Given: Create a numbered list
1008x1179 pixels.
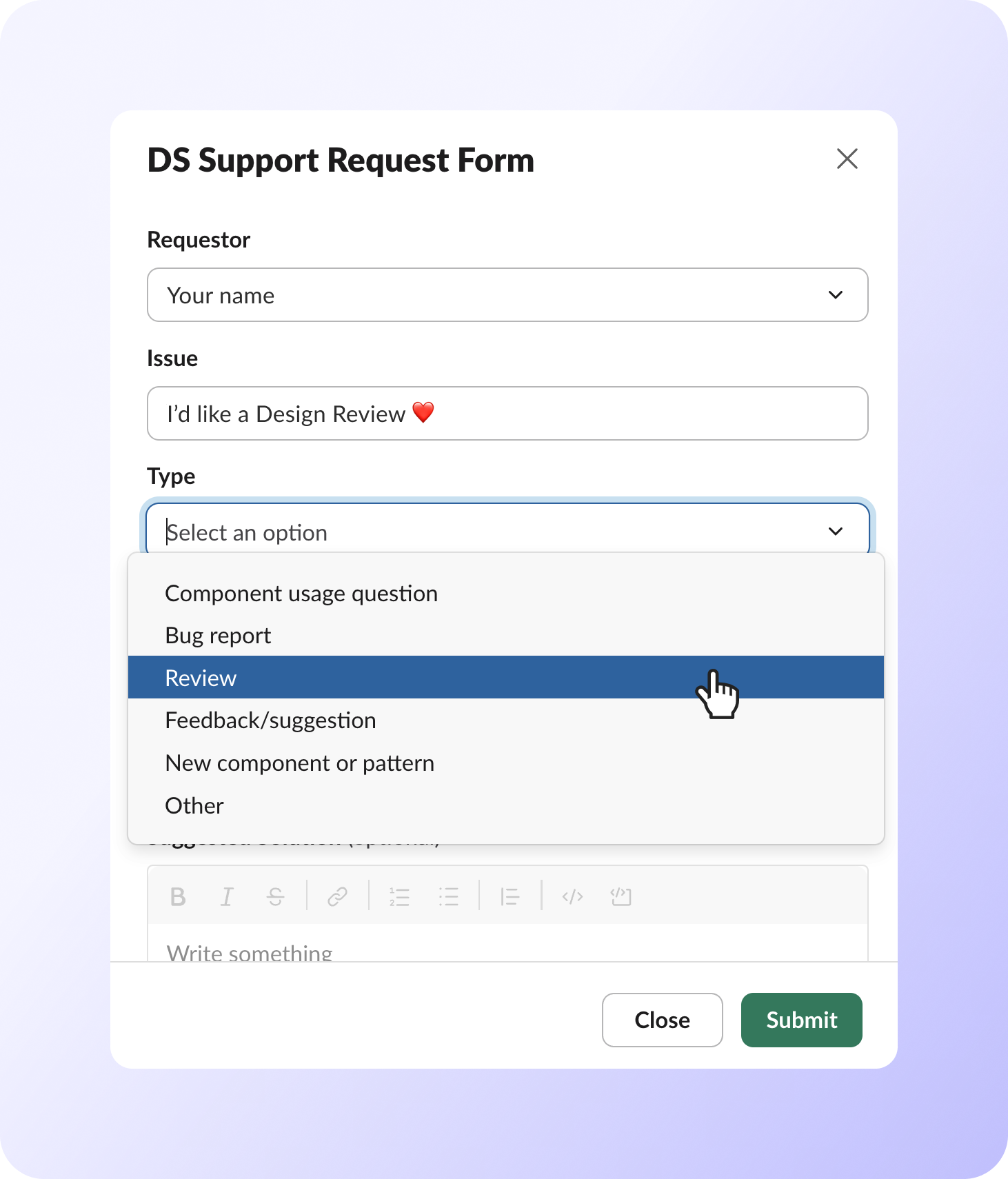Looking at the screenshot, I should 399,896.
